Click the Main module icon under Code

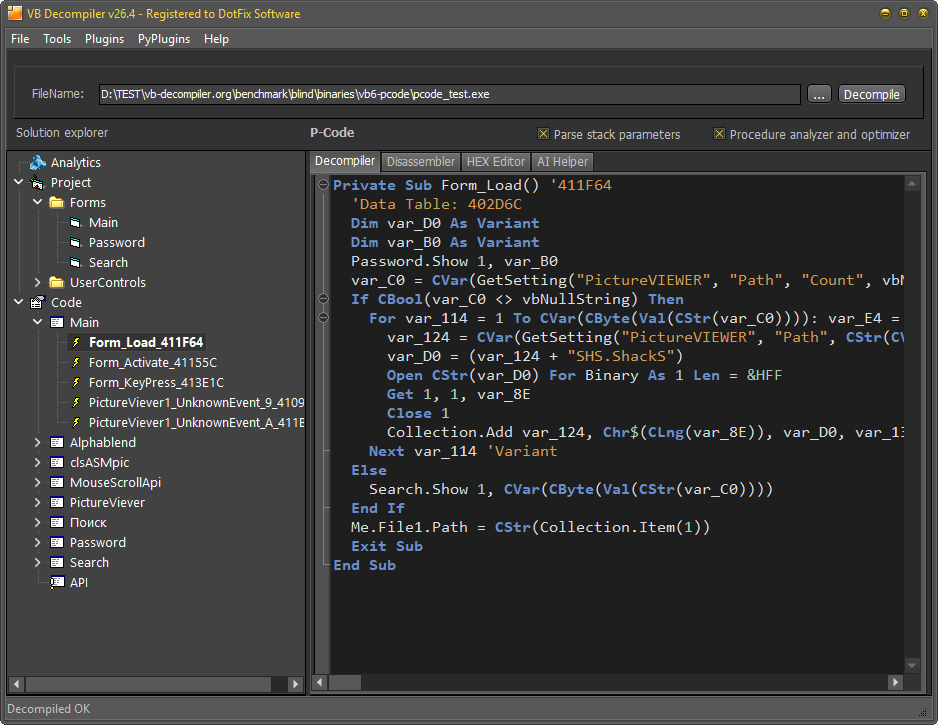pyautogui.click(x=57, y=322)
